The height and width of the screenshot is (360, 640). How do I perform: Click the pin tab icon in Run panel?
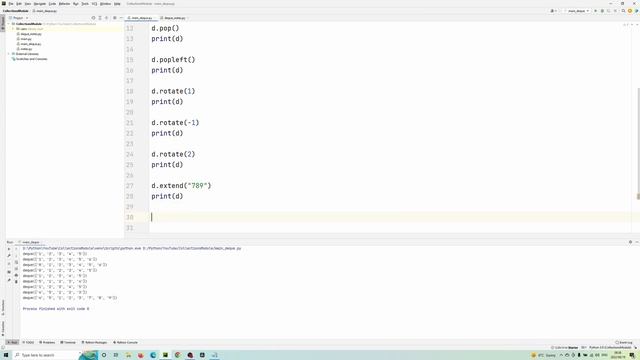pos(9,280)
